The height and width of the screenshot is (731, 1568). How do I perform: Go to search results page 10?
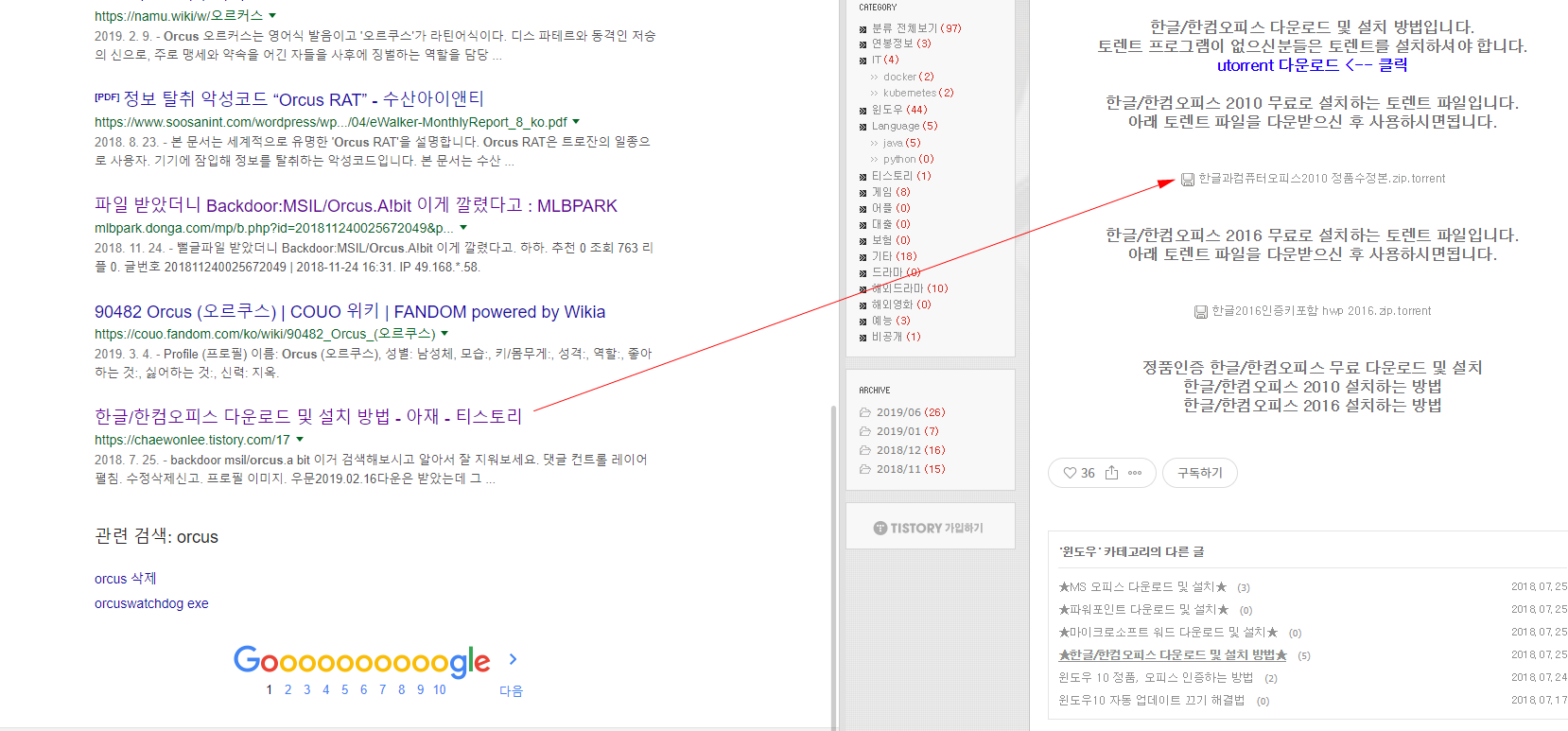pos(440,689)
